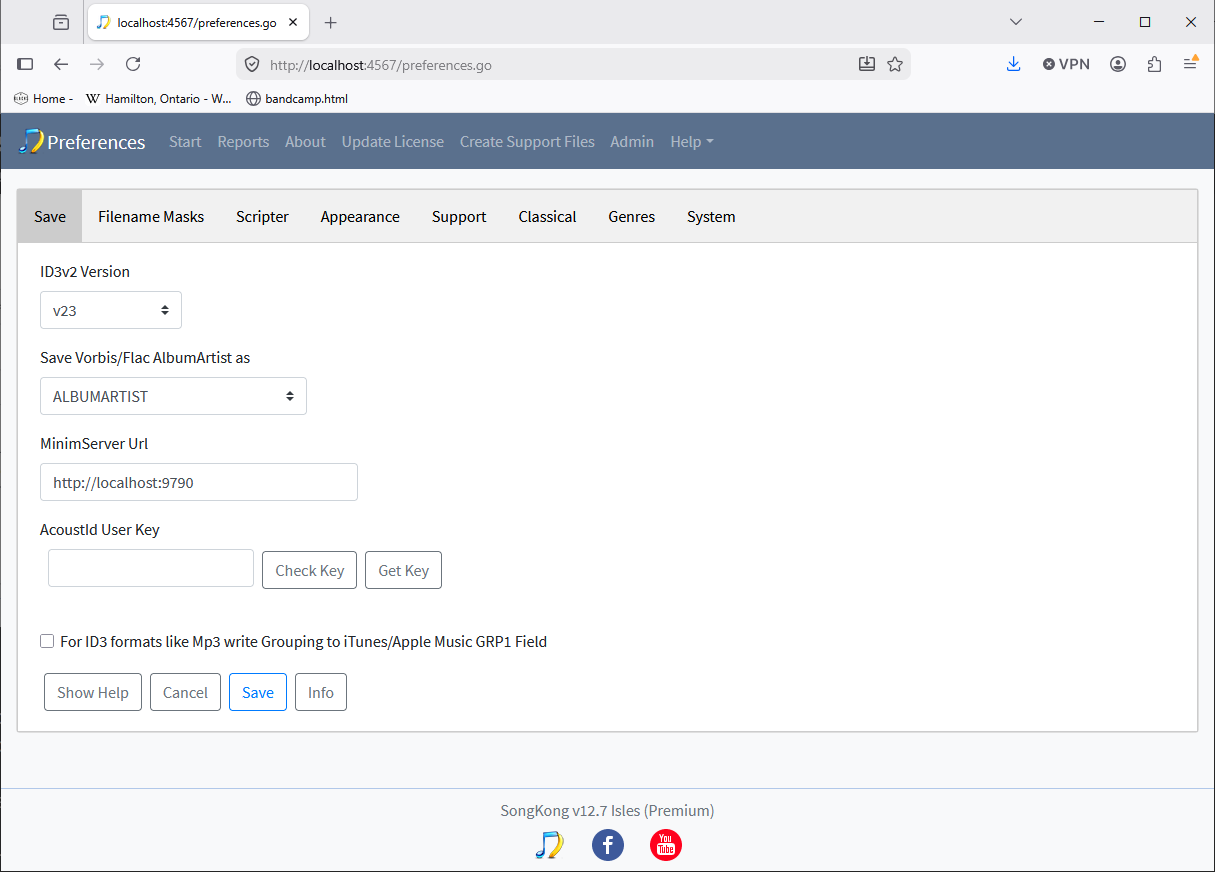1215x872 pixels.
Task: Open the YouTube icon in footer
Action: [x=666, y=845]
